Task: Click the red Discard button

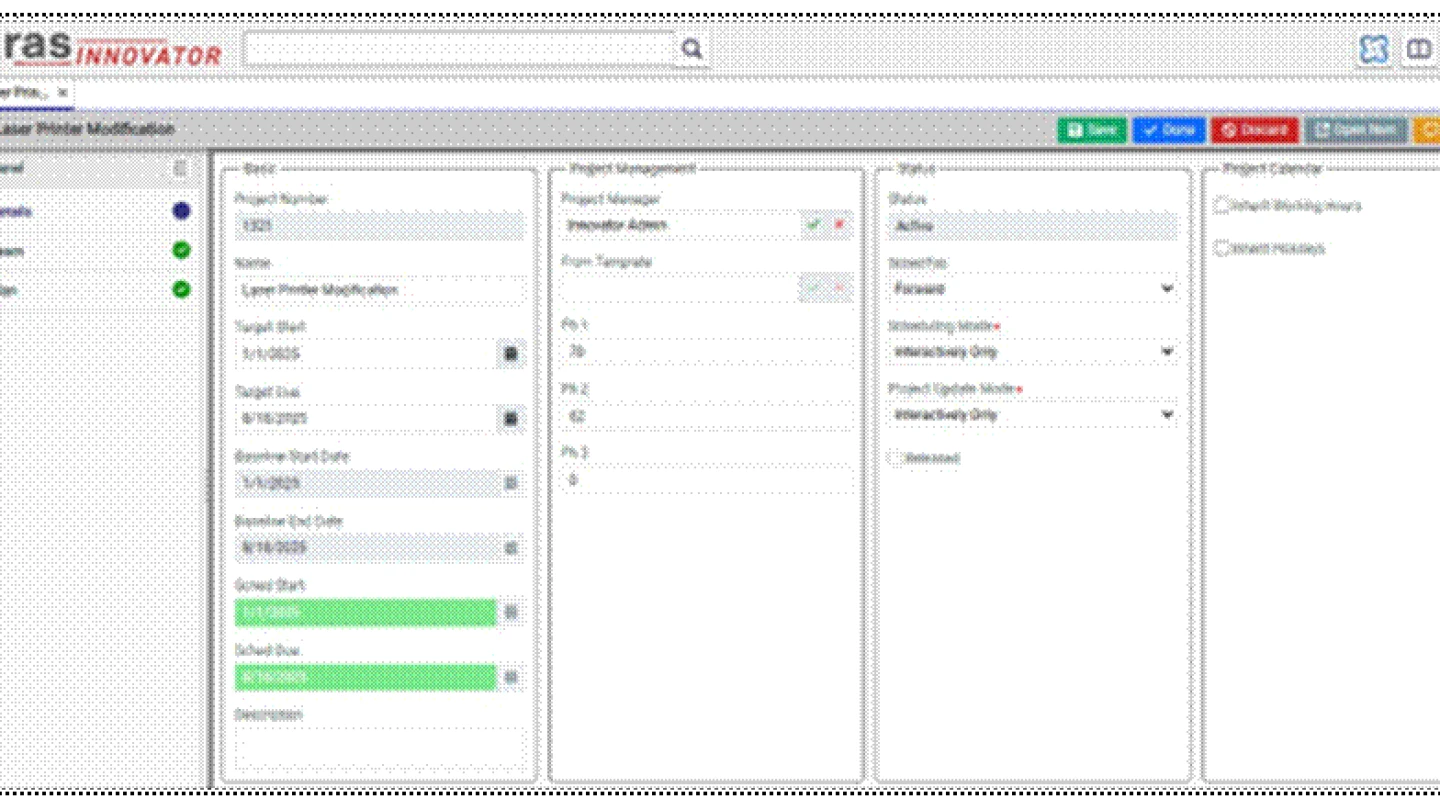Action: [1255, 130]
